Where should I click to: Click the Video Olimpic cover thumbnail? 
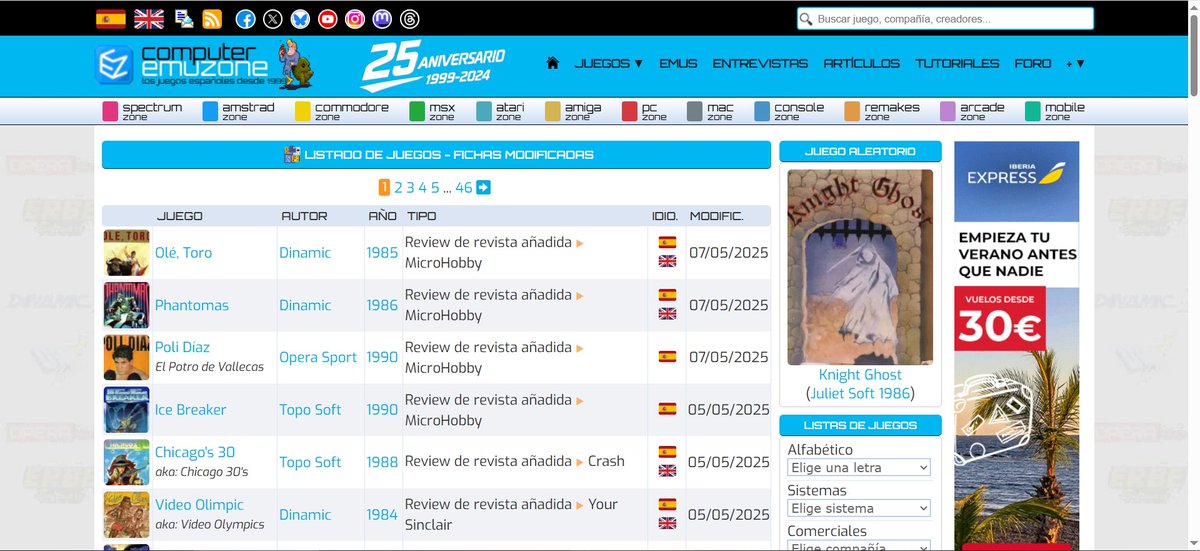point(126,515)
